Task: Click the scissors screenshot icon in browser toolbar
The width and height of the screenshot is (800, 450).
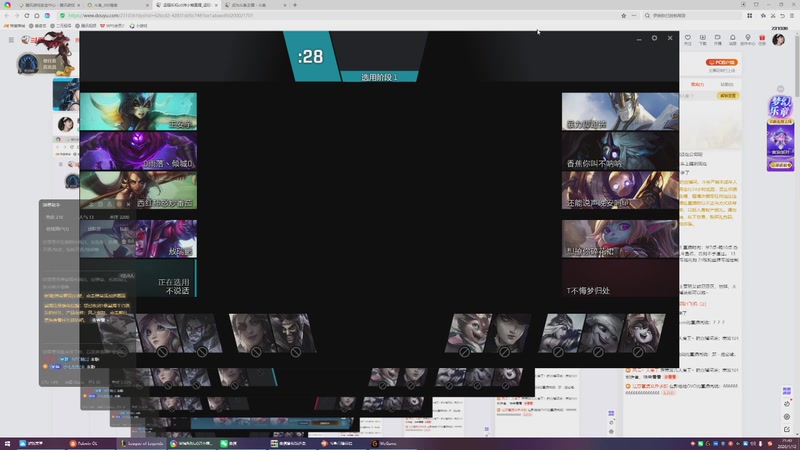Action: pyautogui.click(x=773, y=16)
